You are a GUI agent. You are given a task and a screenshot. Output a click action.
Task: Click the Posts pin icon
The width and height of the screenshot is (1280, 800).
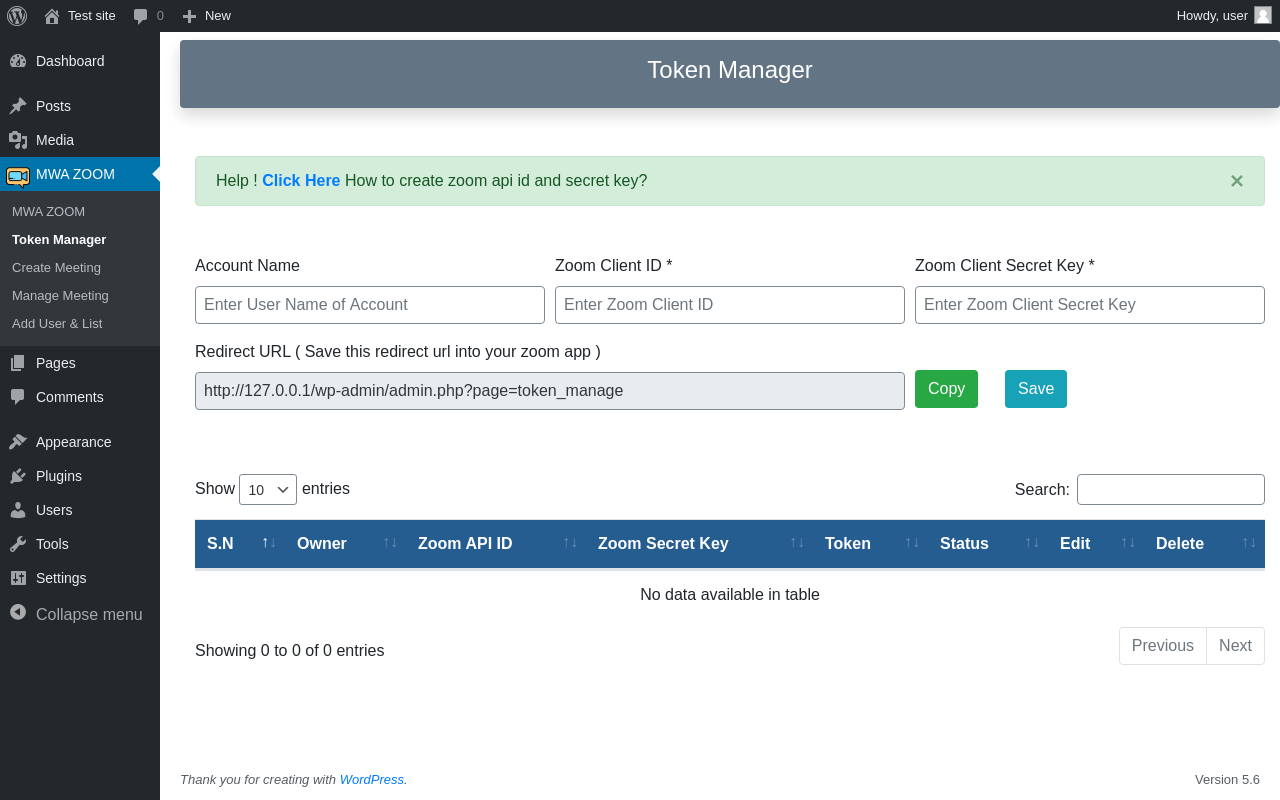click(18, 106)
